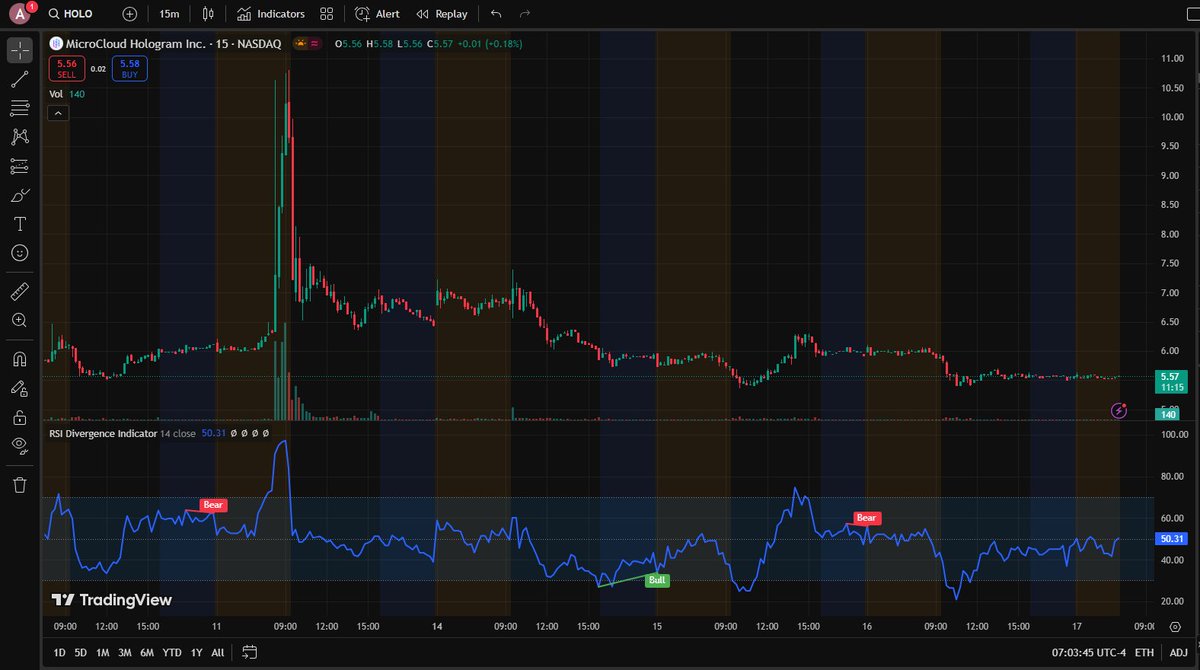
Task: Toggle stay in drawing mode
Action: (20, 387)
